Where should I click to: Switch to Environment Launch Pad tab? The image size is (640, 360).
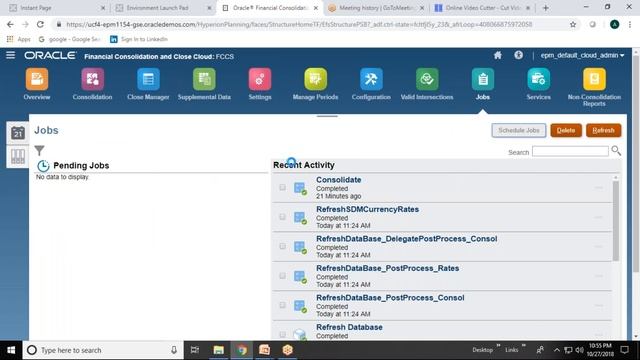coord(163,8)
